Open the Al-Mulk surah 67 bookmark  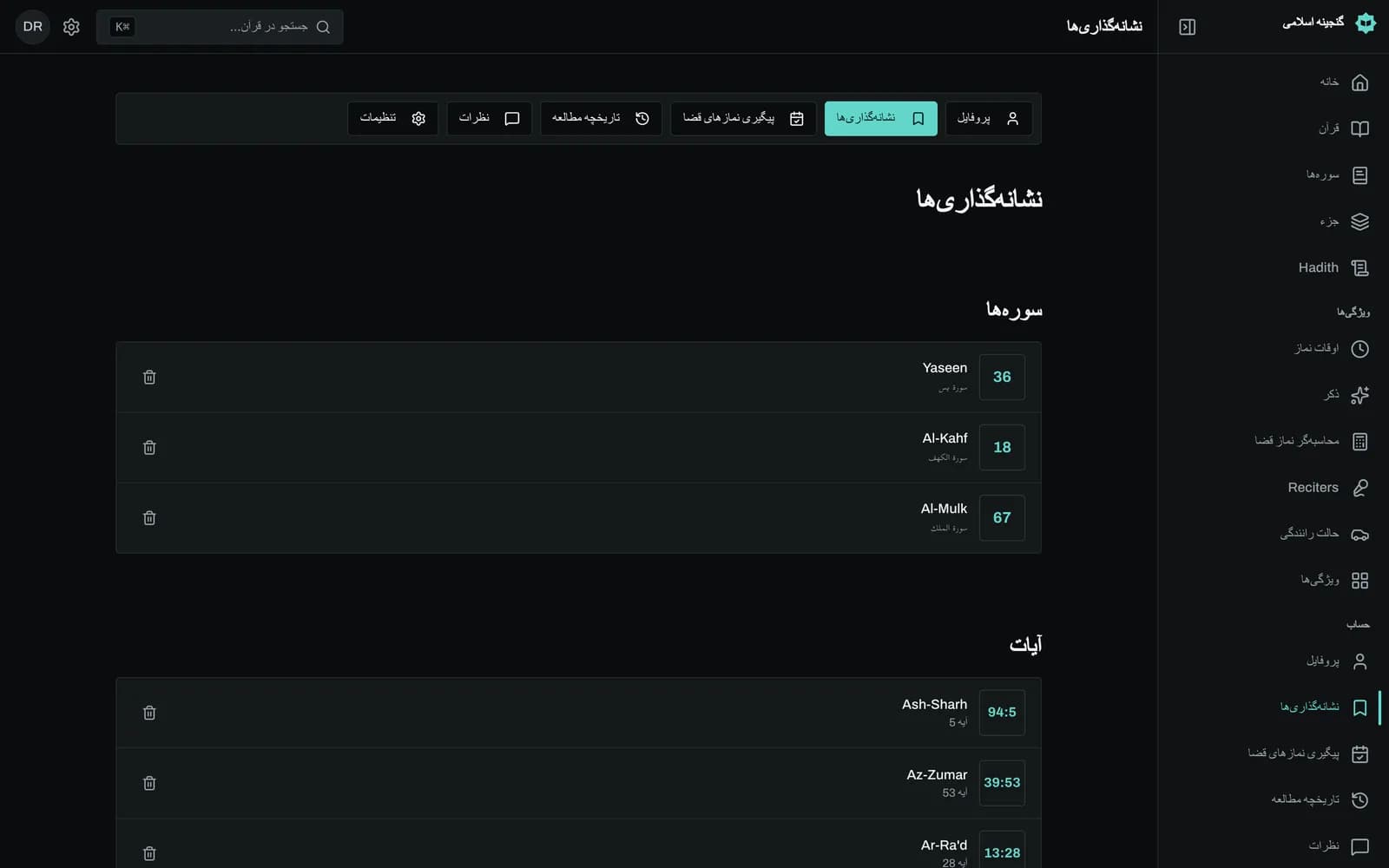578,517
